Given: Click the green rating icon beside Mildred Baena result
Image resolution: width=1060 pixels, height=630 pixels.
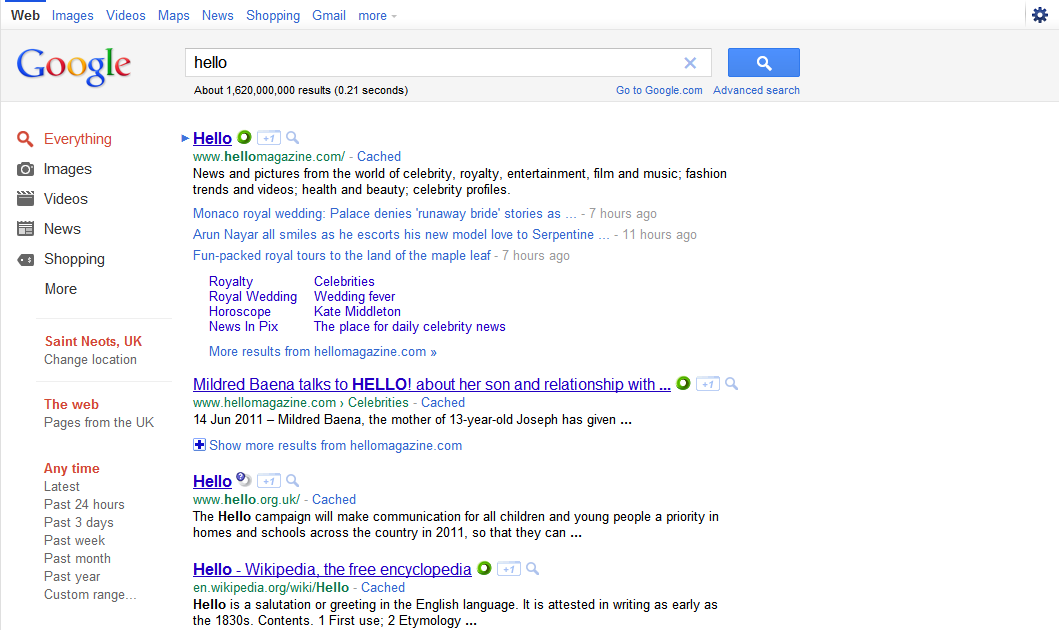Looking at the screenshot, I should 683,383.
